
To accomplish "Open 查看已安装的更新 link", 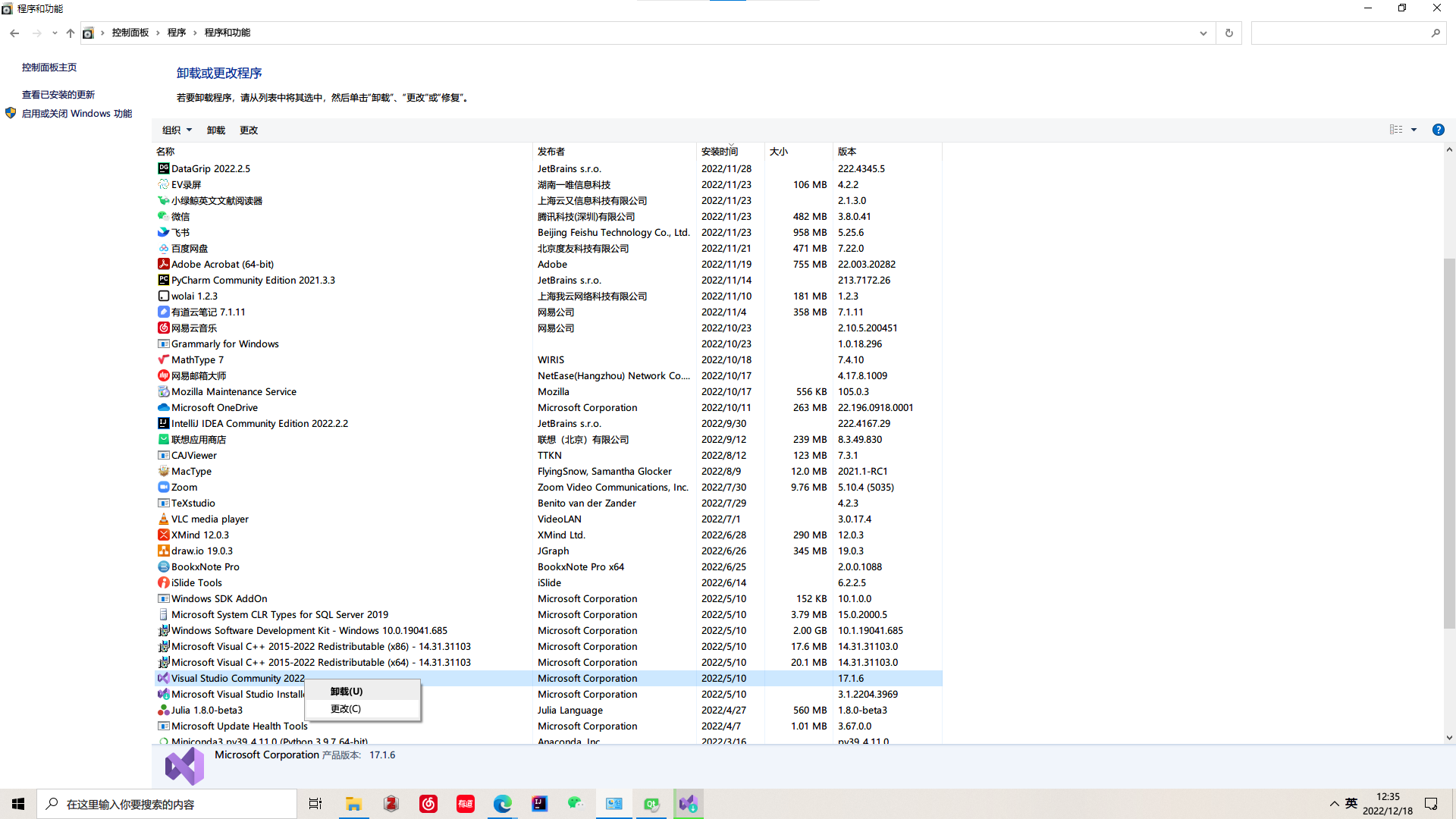I will [x=58, y=94].
